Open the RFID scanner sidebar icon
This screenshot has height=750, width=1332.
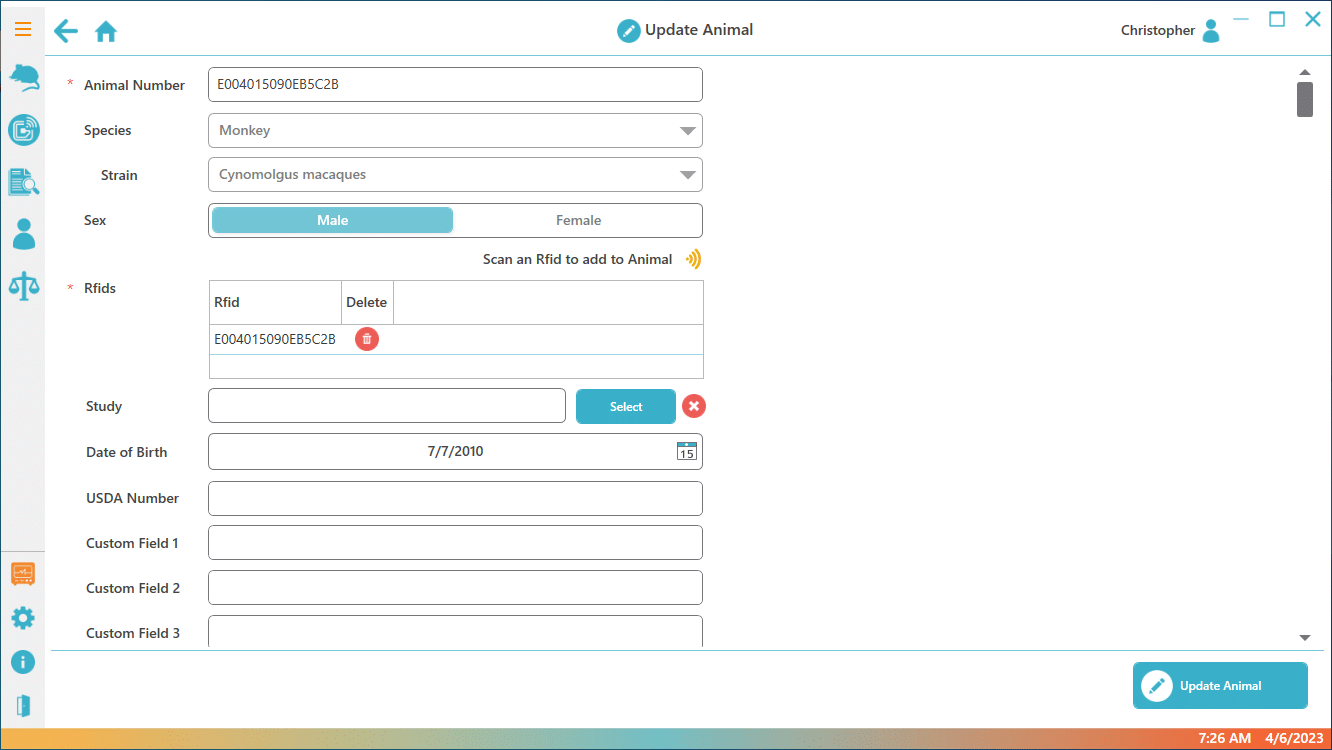click(23, 130)
